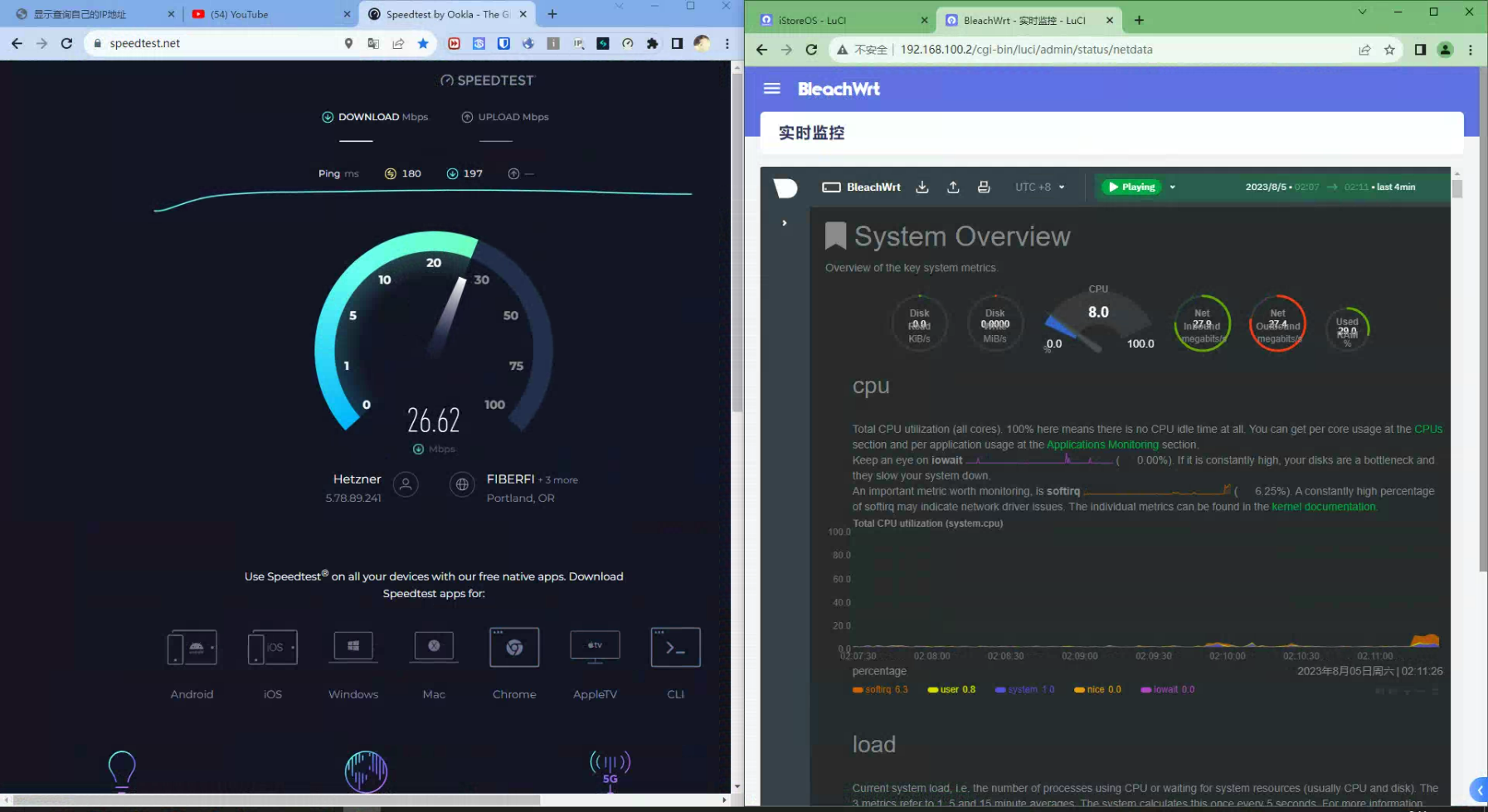The height and width of the screenshot is (812, 1488).
Task: Click the Used RAM gauge
Action: click(1347, 329)
